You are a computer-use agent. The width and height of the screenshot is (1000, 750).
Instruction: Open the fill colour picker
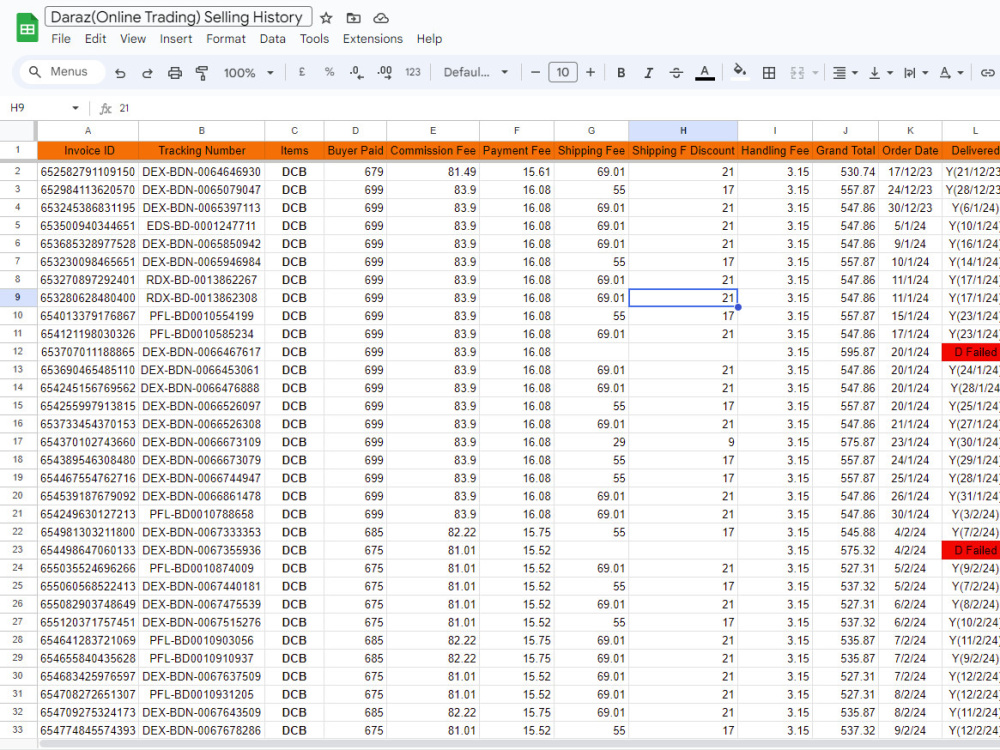pyautogui.click(x=740, y=71)
